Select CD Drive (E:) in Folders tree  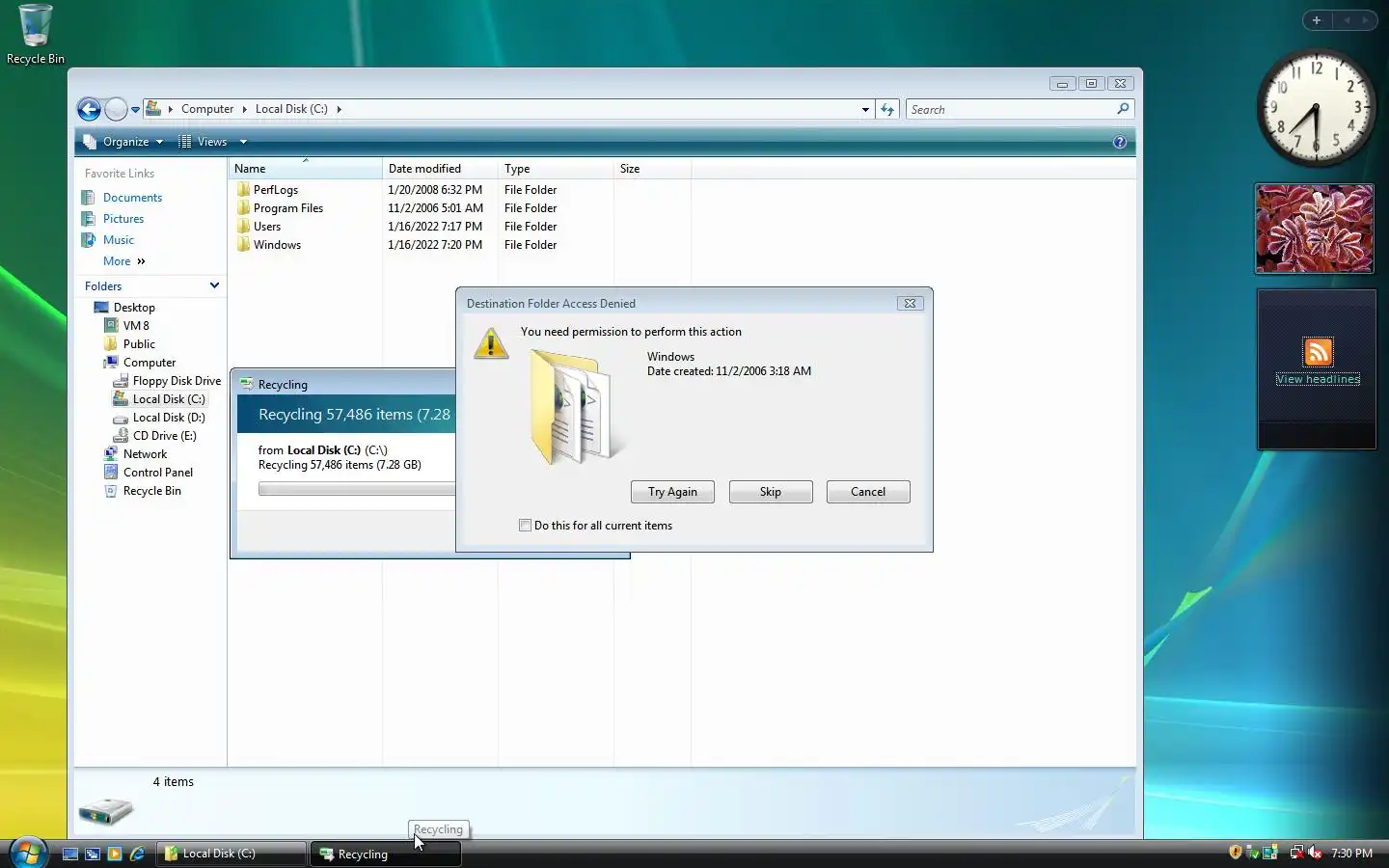tap(164, 436)
